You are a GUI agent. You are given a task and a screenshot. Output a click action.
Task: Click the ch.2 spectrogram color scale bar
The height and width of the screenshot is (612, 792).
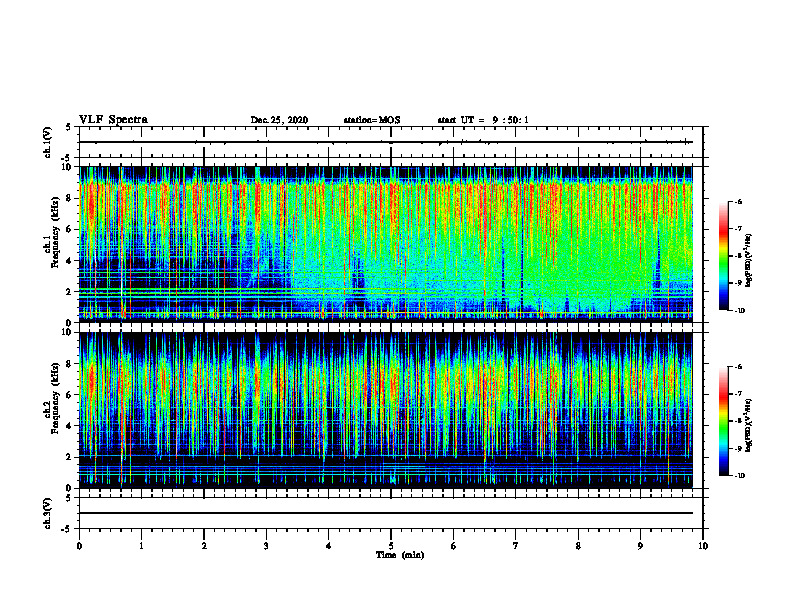(723, 421)
